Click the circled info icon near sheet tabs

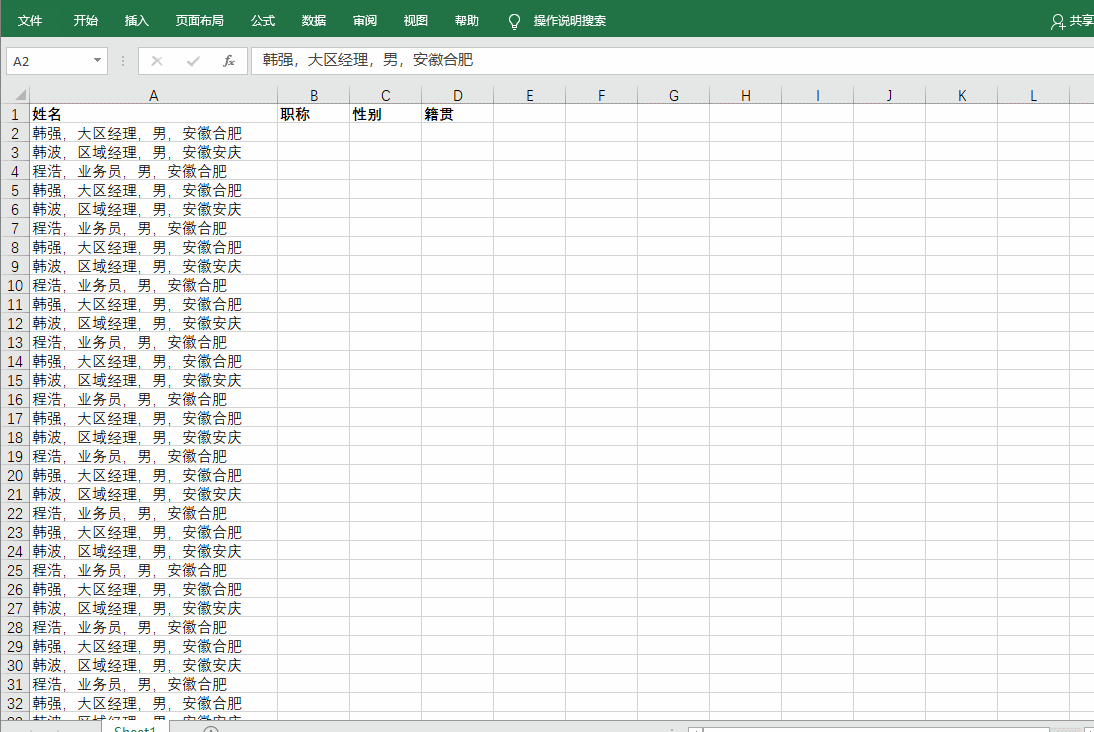[210, 729]
